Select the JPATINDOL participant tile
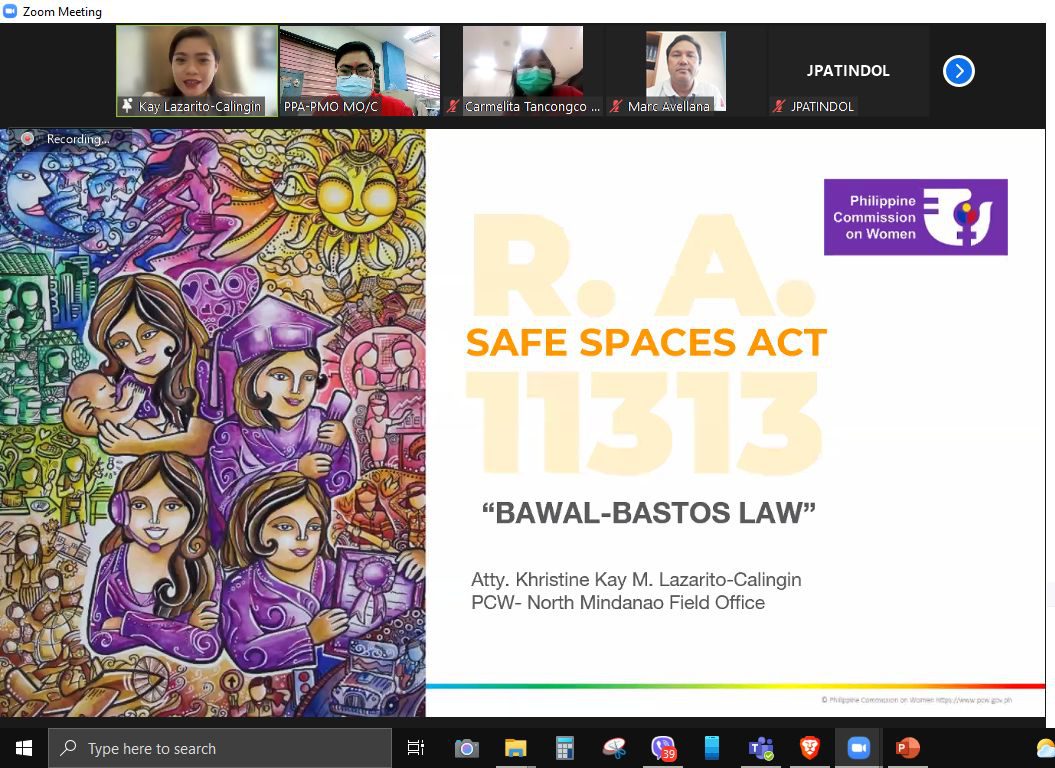1055x768 pixels. tap(848, 71)
